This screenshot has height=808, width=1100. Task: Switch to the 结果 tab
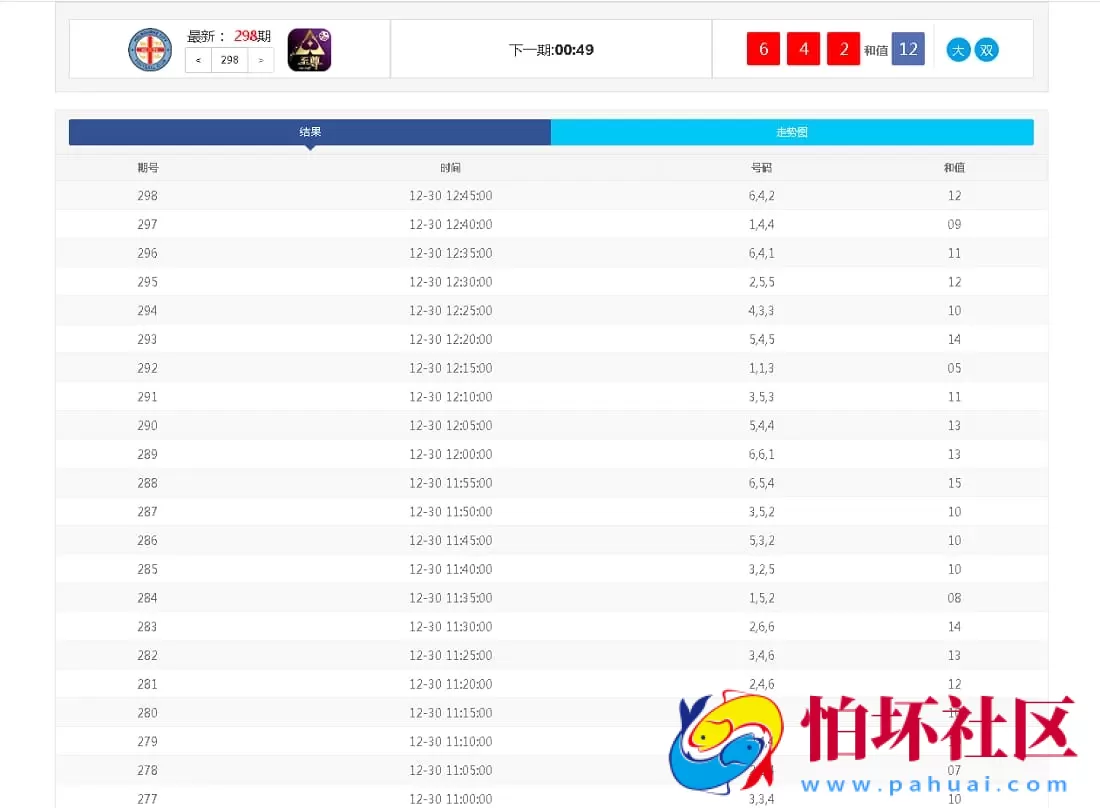click(310, 131)
